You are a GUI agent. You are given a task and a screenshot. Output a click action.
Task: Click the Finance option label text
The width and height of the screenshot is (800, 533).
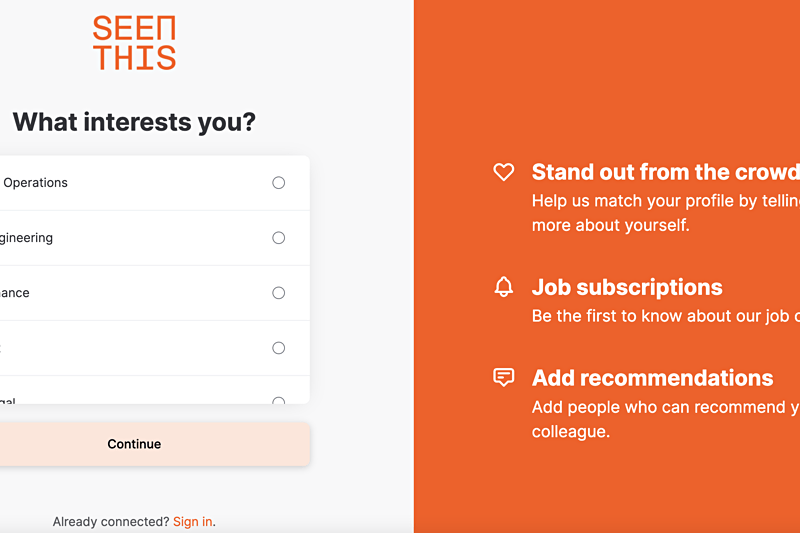[15, 293]
